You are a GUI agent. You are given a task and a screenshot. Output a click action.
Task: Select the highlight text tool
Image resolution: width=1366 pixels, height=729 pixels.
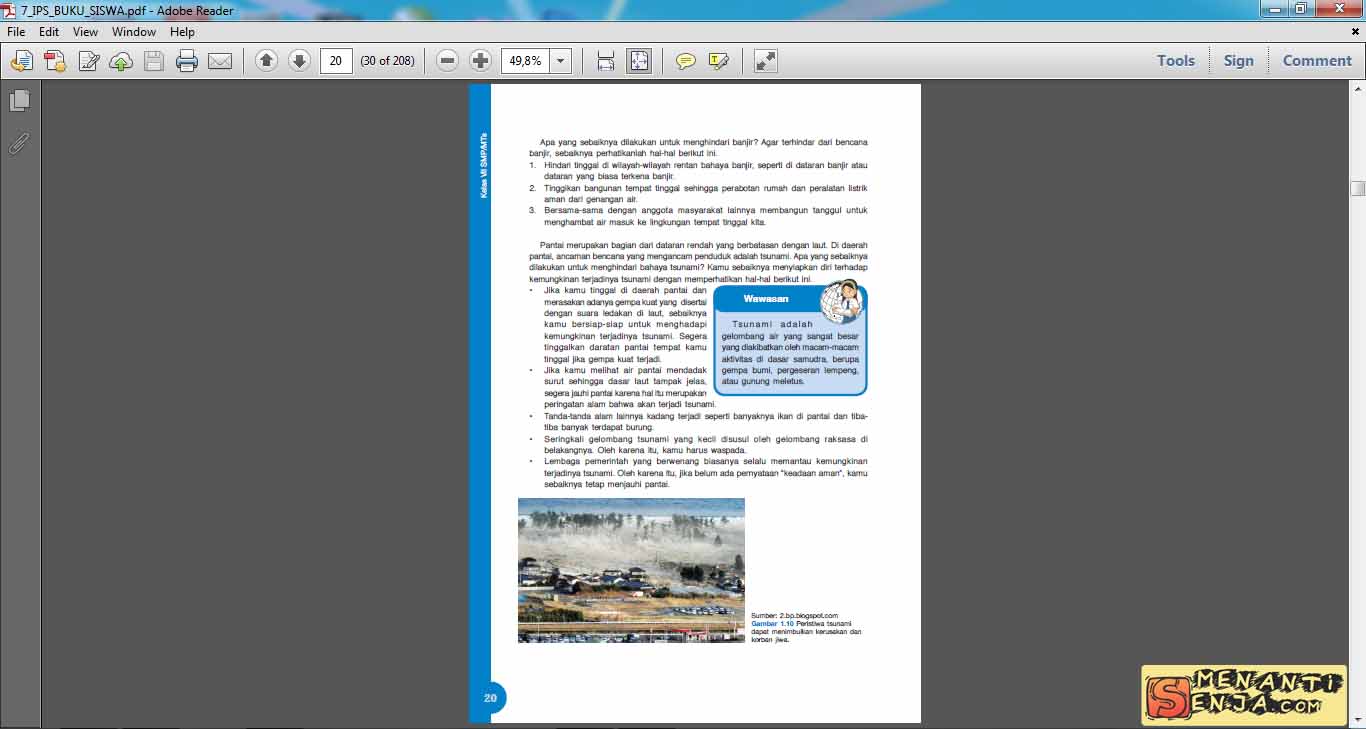click(x=719, y=61)
